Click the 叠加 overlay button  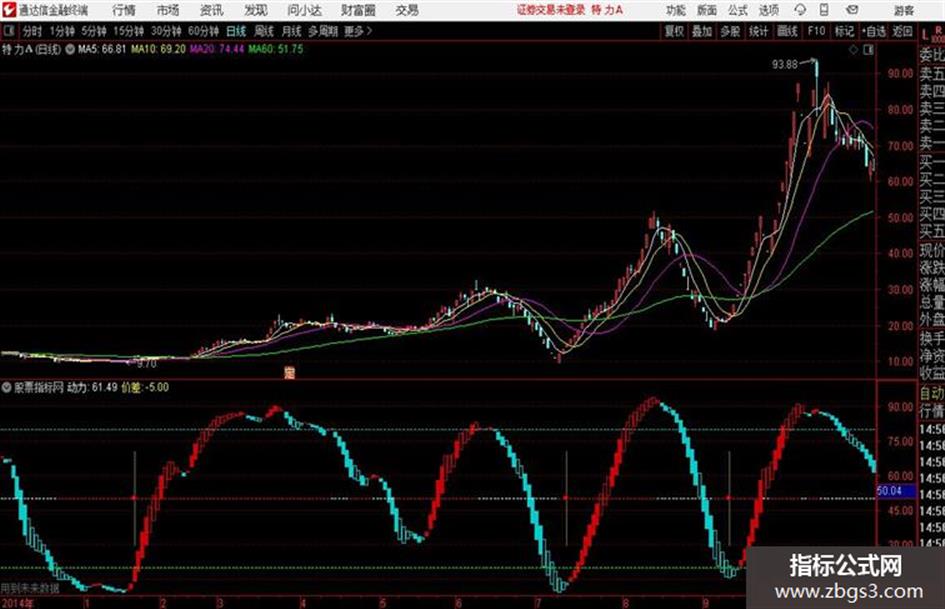[702, 31]
